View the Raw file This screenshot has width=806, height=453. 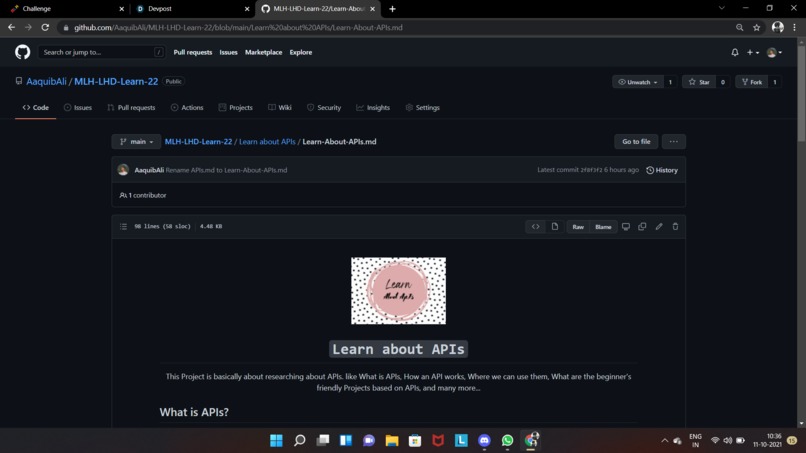(x=578, y=227)
